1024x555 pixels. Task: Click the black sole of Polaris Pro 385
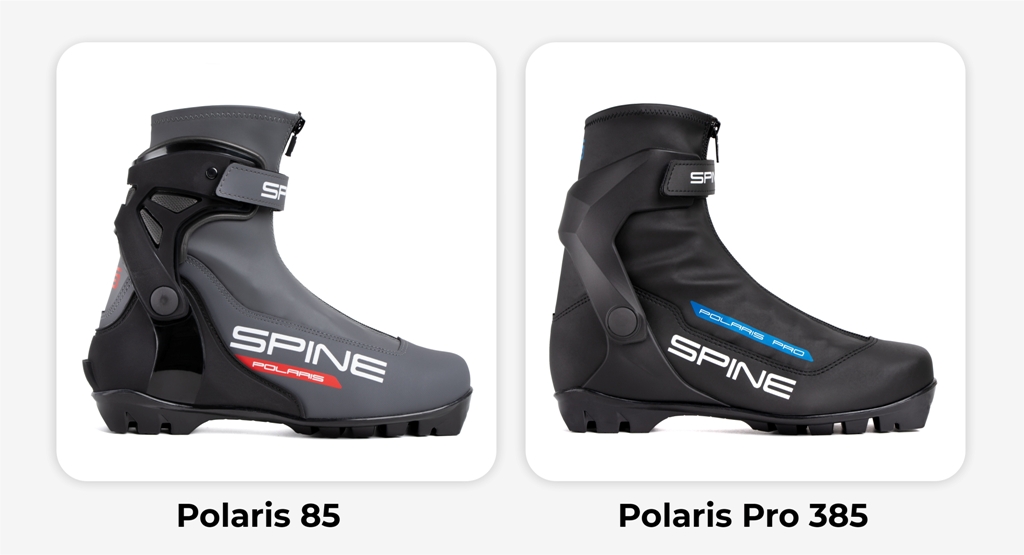[744, 411]
